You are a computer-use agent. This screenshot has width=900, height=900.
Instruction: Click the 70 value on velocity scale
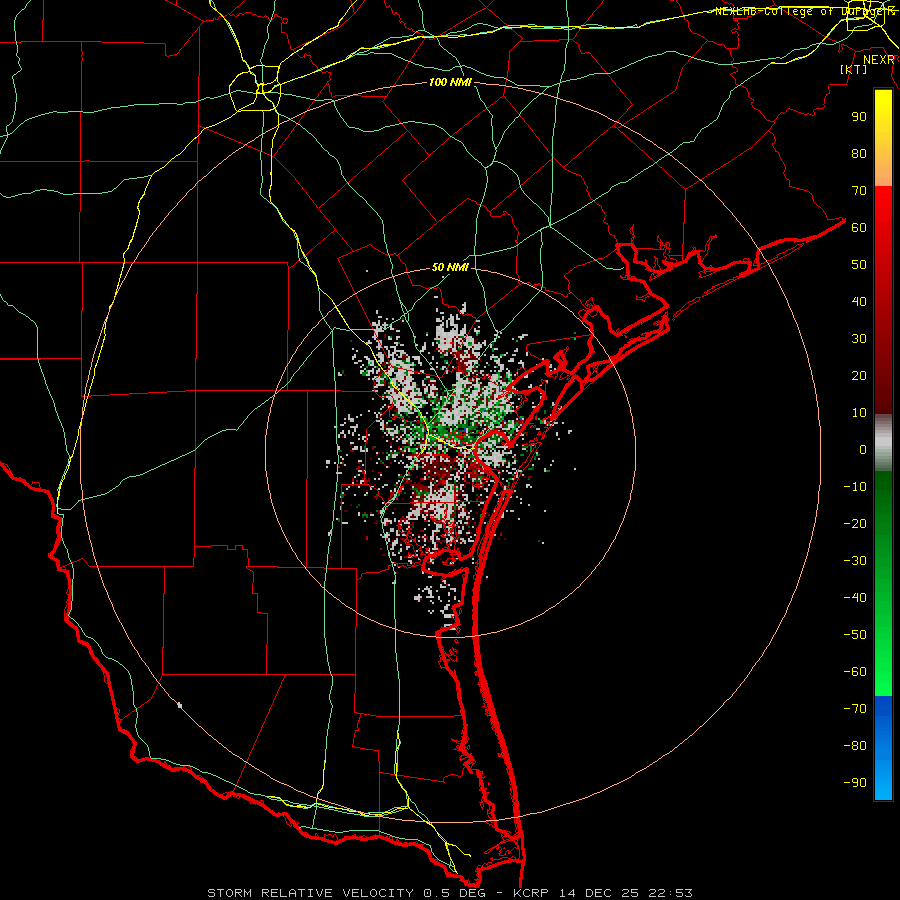point(859,191)
